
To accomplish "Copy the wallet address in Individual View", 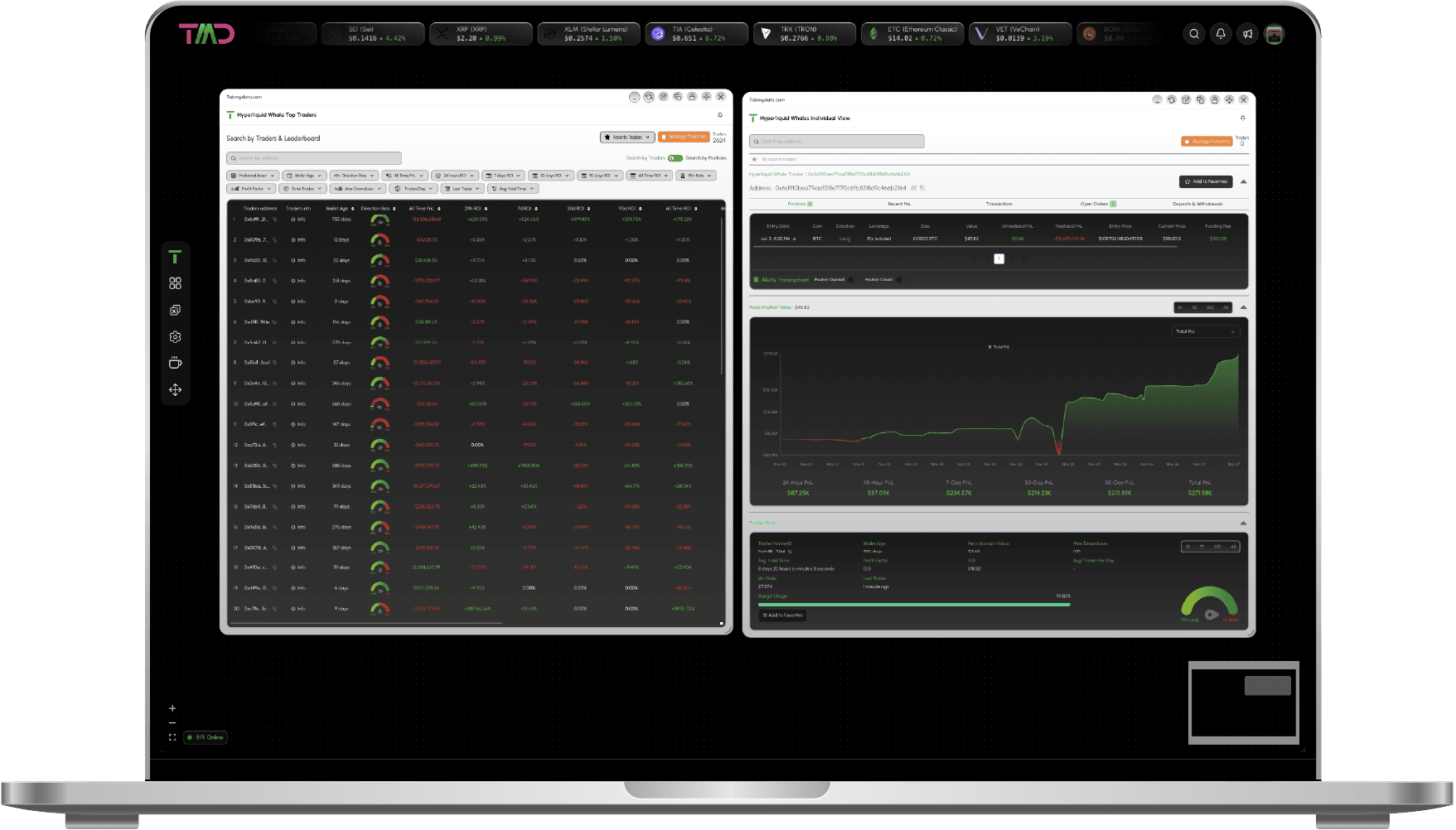I will pyautogui.click(x=922, y=188).
